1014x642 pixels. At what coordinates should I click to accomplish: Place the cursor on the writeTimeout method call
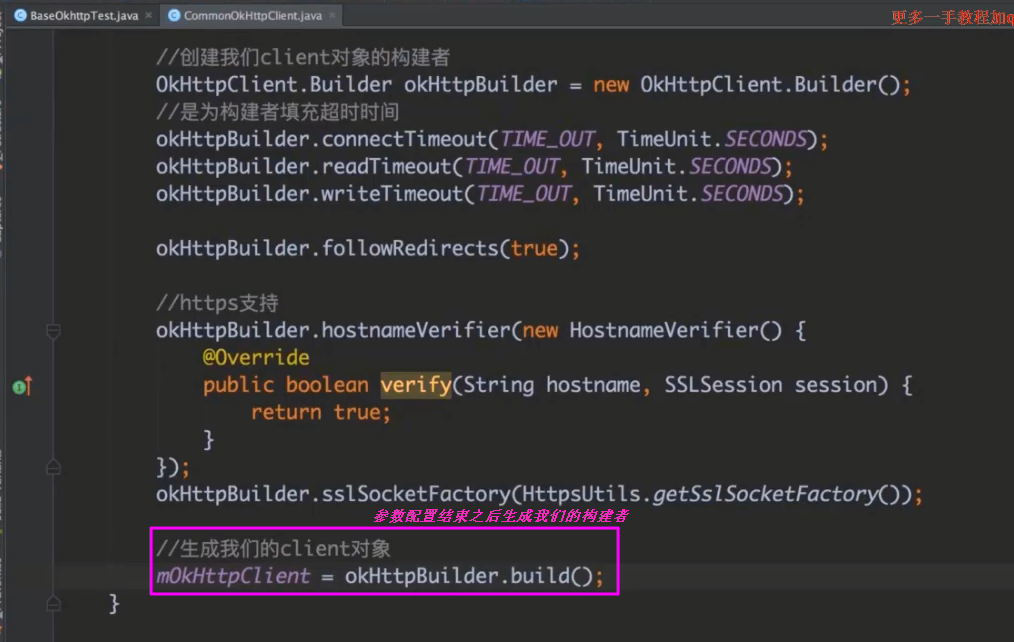pyautogui.click(x=393, y=193)
